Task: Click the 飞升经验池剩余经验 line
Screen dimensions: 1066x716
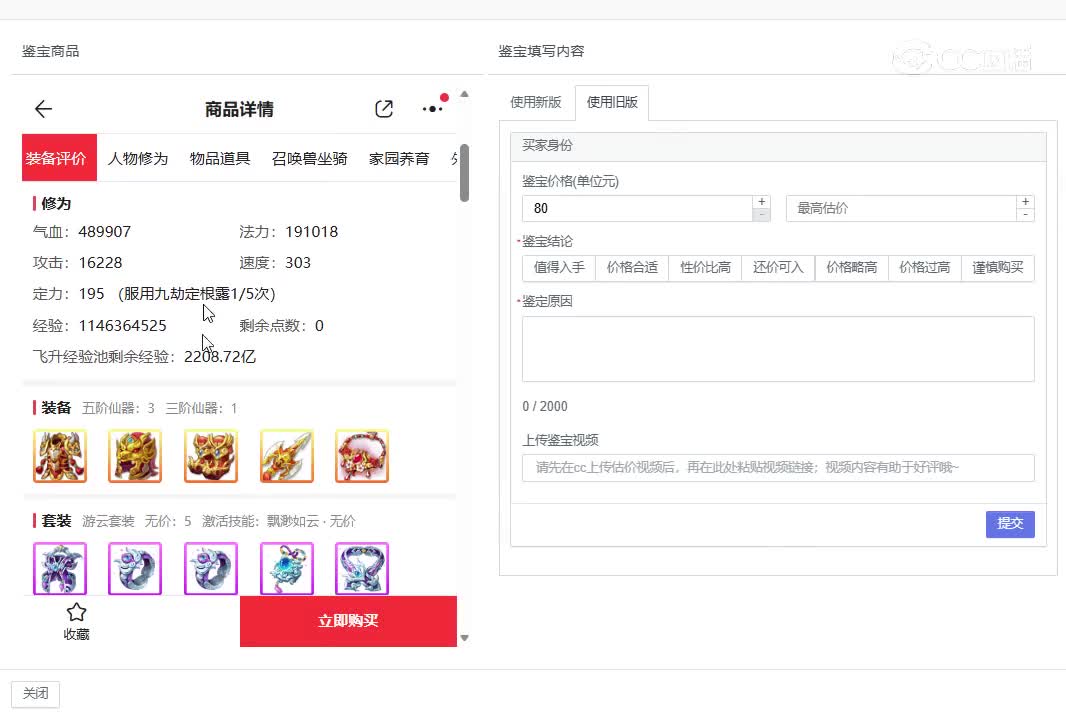Action: point(144,357)
